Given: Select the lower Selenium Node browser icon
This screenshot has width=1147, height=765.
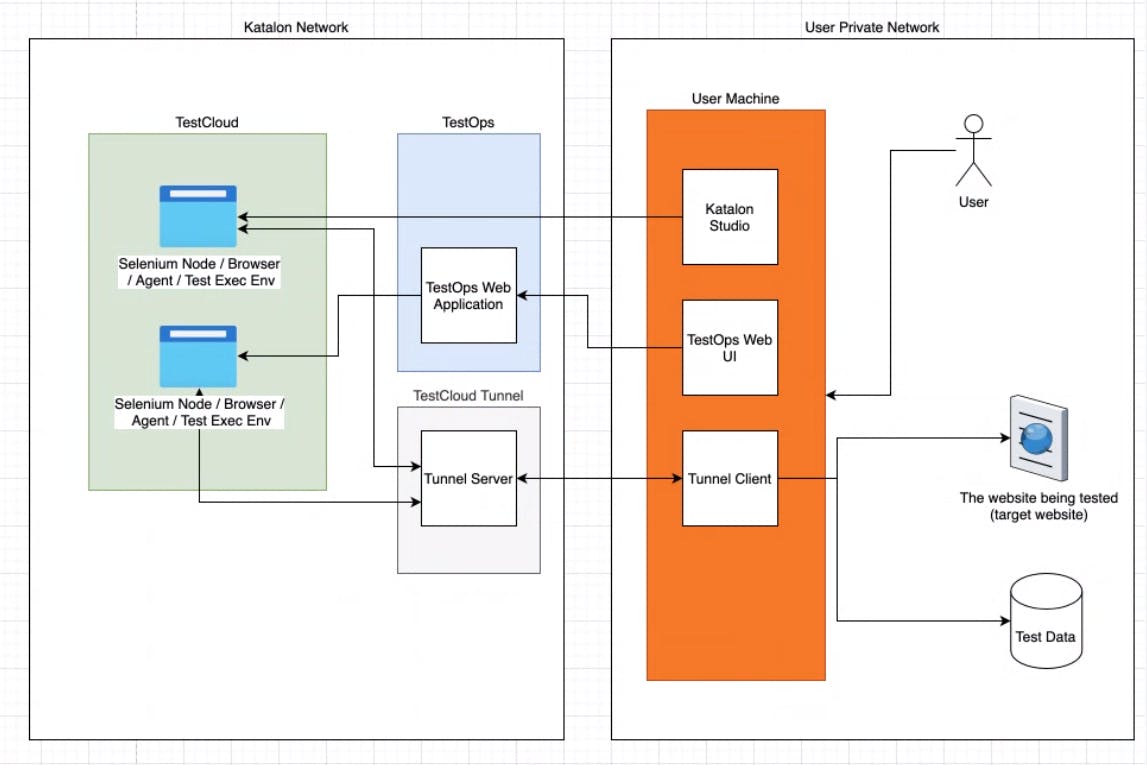Looking at the screenshot, I should tap(198, 356).
